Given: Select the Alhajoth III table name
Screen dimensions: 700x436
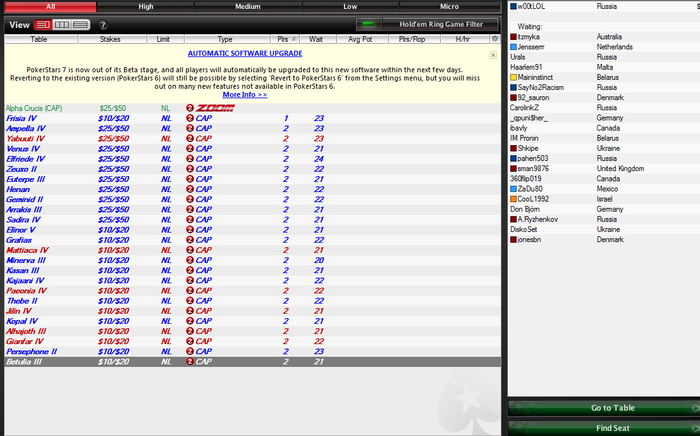Looking at the screenshot, I should point(26,331).
